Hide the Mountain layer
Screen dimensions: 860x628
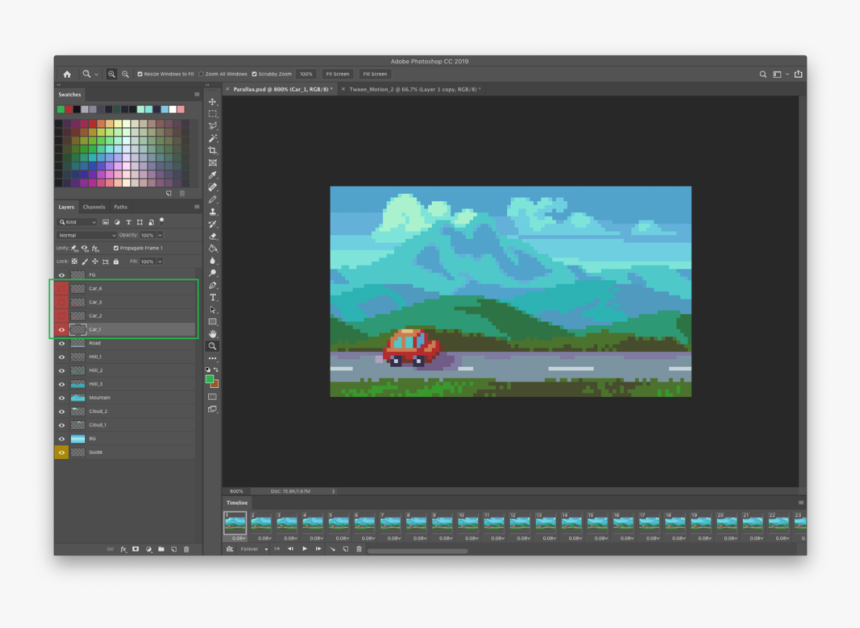[x=60, y=397]
